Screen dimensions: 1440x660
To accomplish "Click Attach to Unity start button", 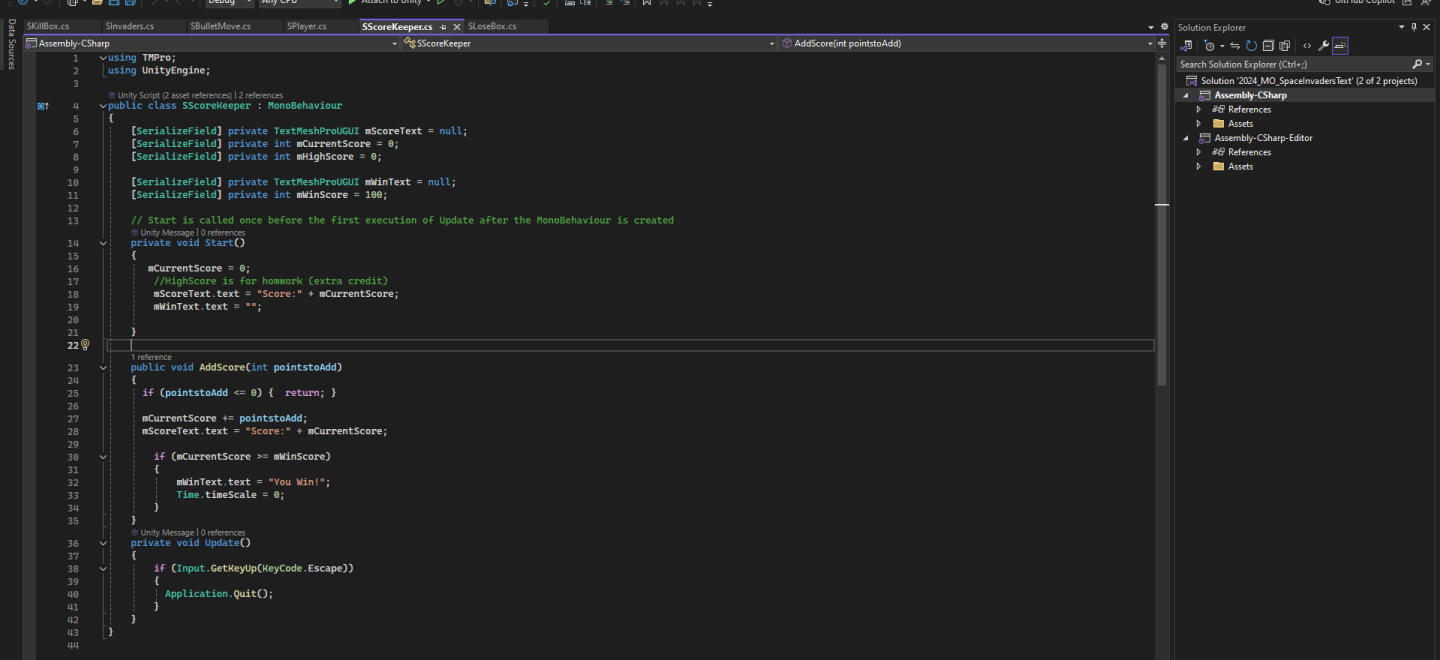I will pos(385,3).
